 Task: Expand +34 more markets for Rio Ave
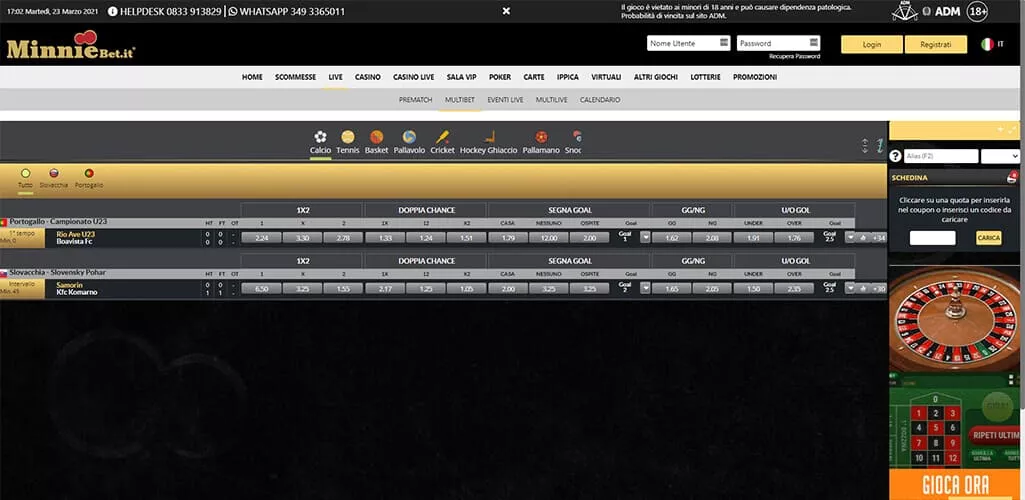click(x=879, y=237)
